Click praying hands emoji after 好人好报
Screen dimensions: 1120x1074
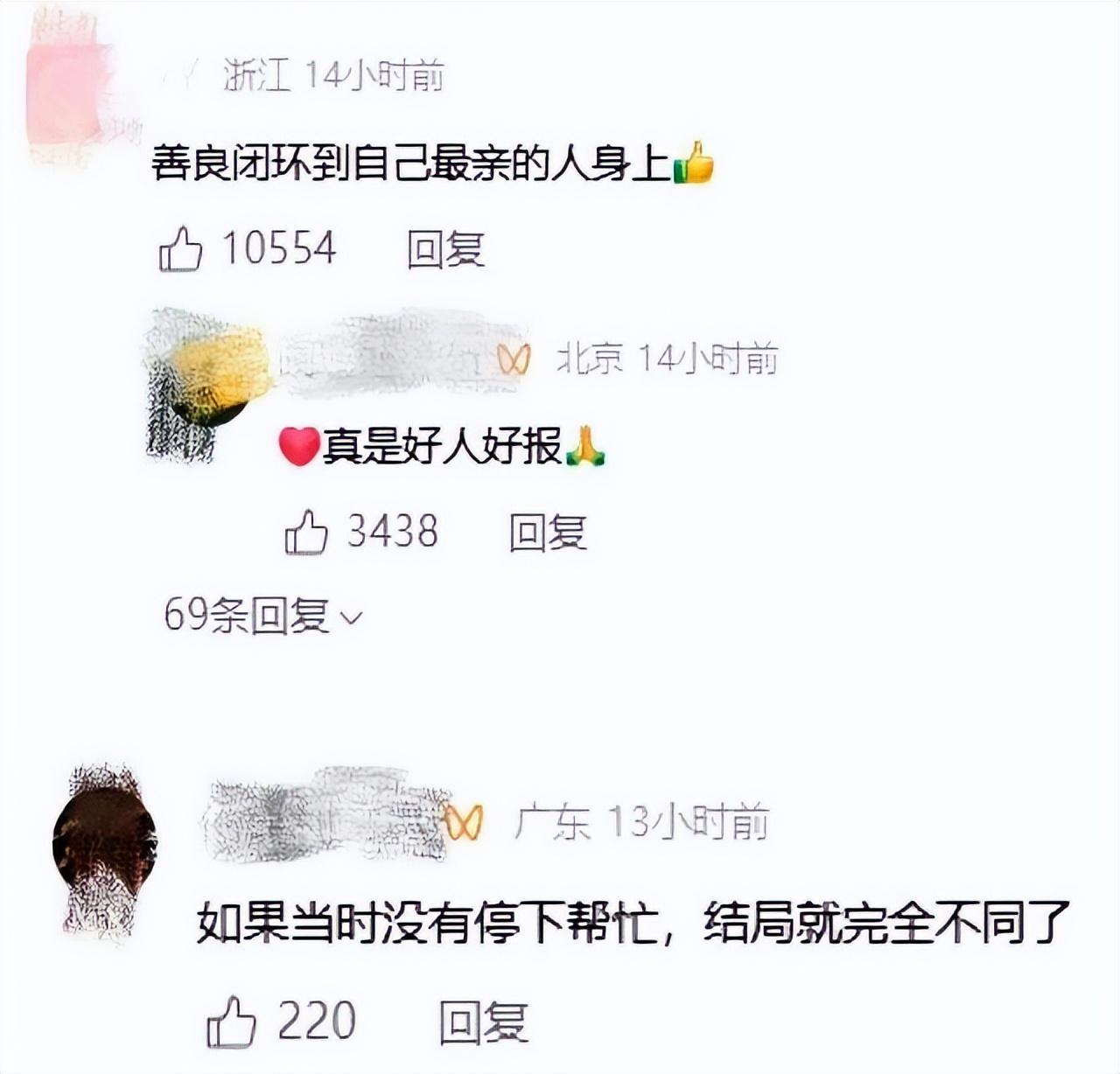[x=585, y=446]
